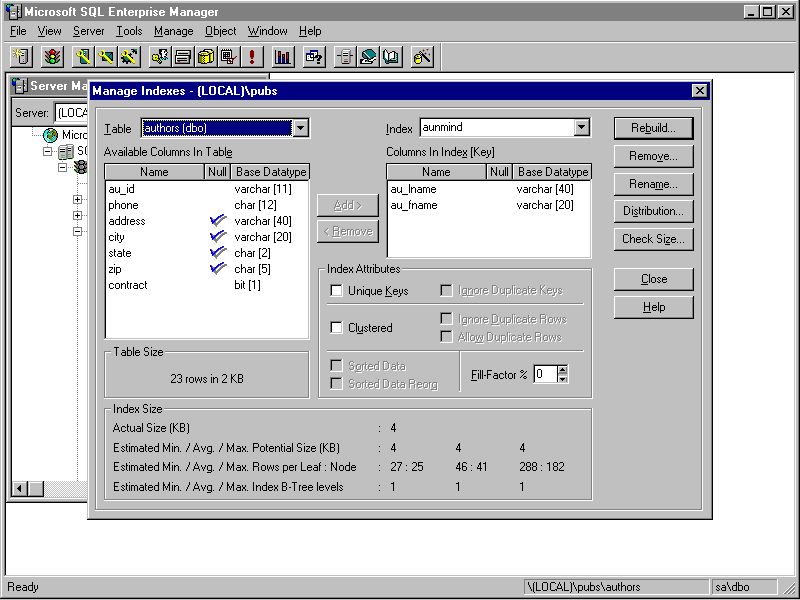Click the magic wand toolbar icon

point(422,57)
